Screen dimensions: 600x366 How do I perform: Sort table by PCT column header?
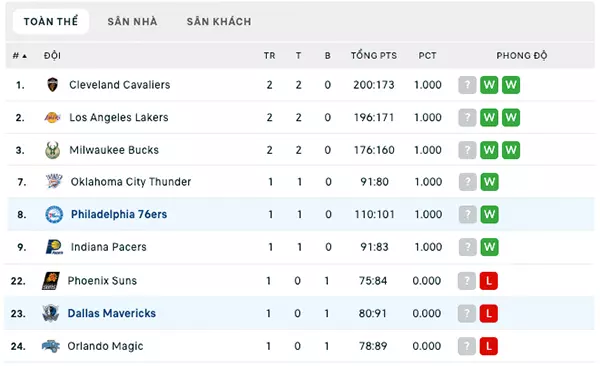pos(427,56)
